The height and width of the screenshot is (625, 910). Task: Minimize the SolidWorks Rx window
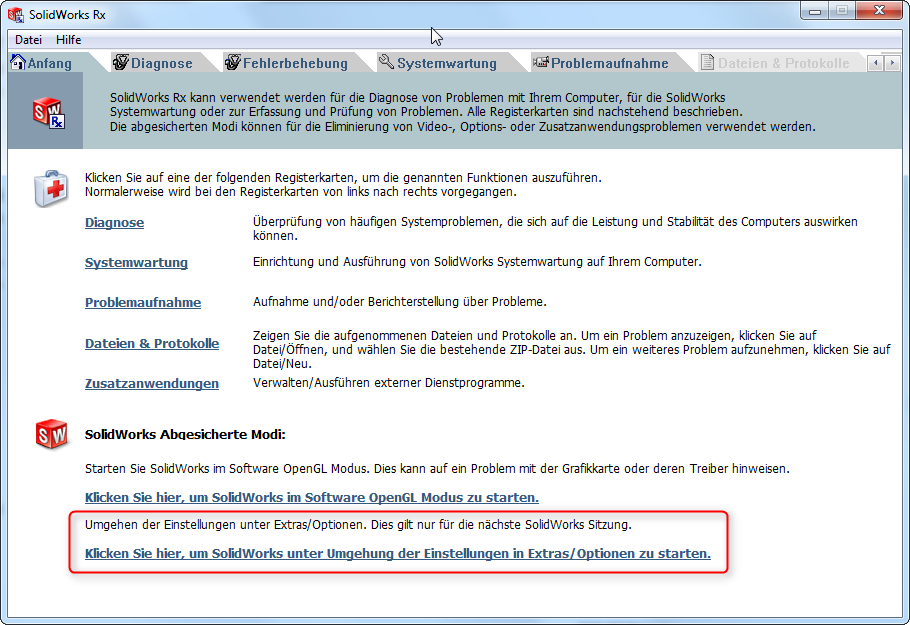coord(815,11)
